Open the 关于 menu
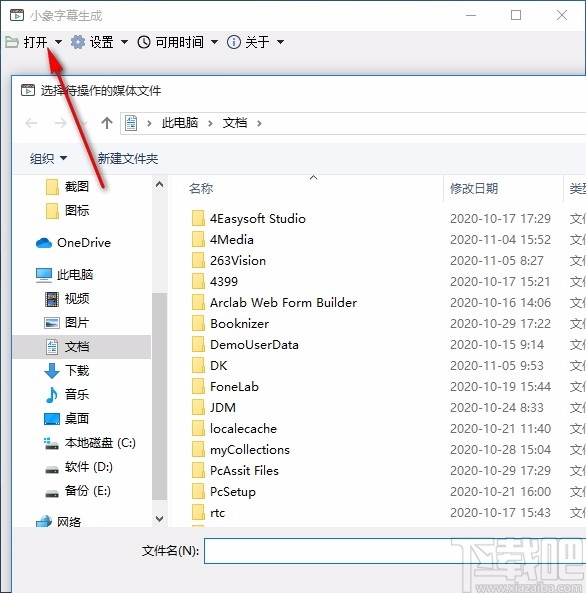Screen dimensions: 586x593 pyautogui.click(x=257, y=42)
